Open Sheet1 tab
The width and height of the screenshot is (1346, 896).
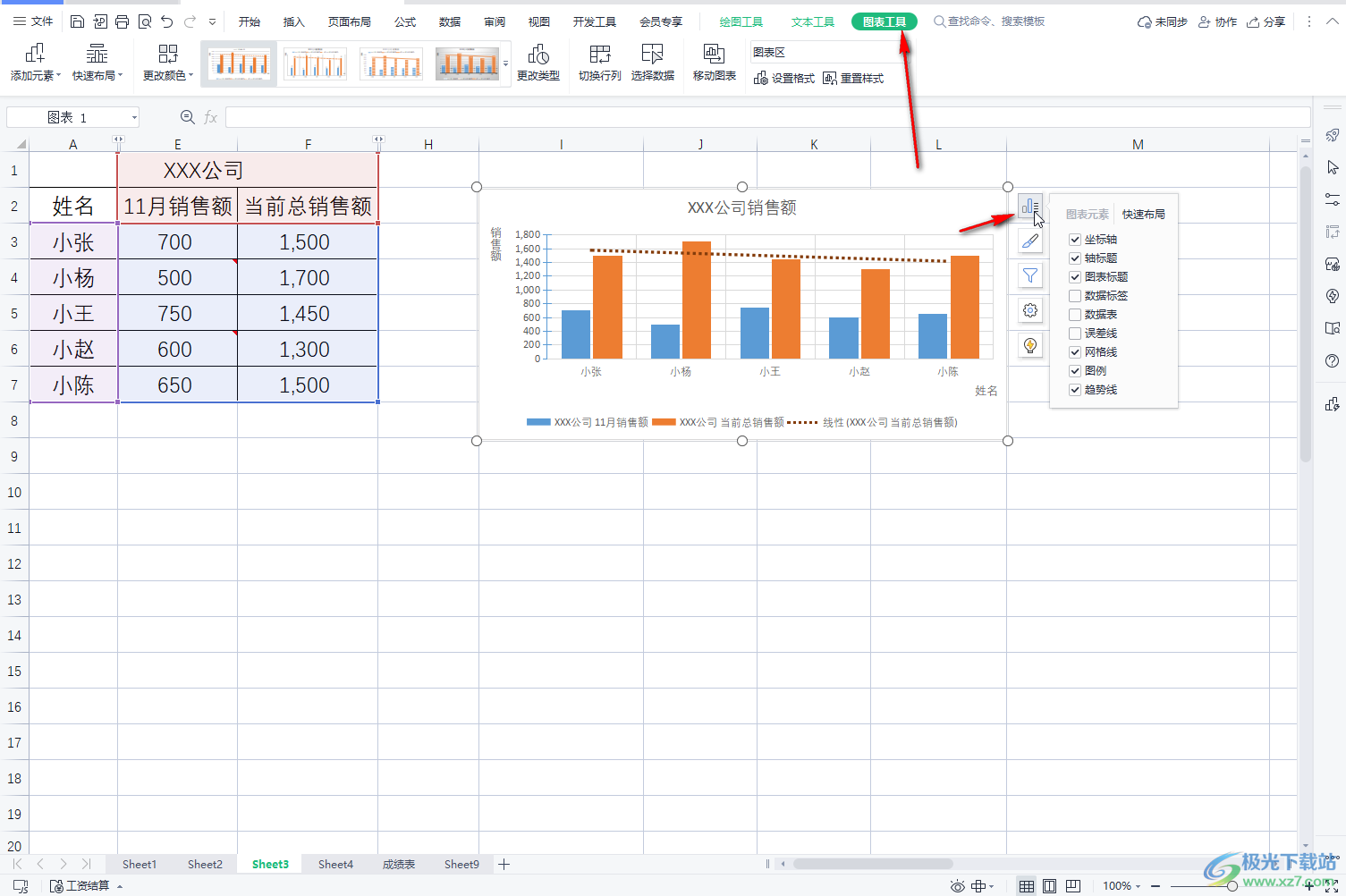click(140, 864)
